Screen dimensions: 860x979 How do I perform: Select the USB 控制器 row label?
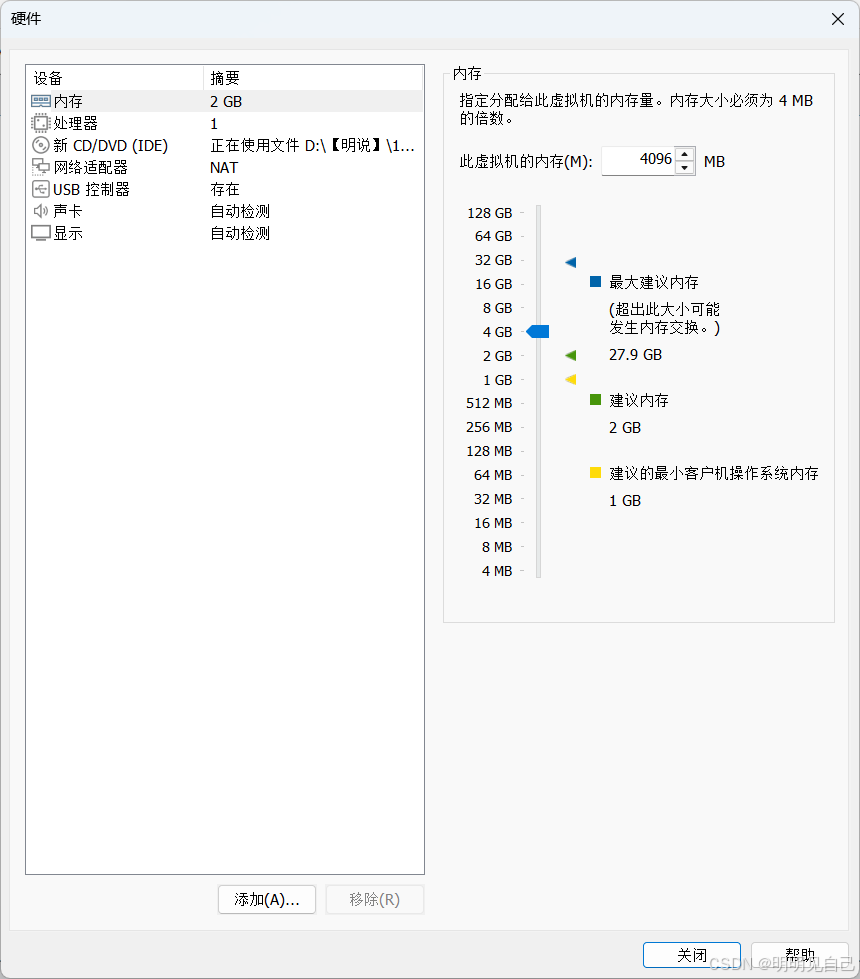click(91, 189)
